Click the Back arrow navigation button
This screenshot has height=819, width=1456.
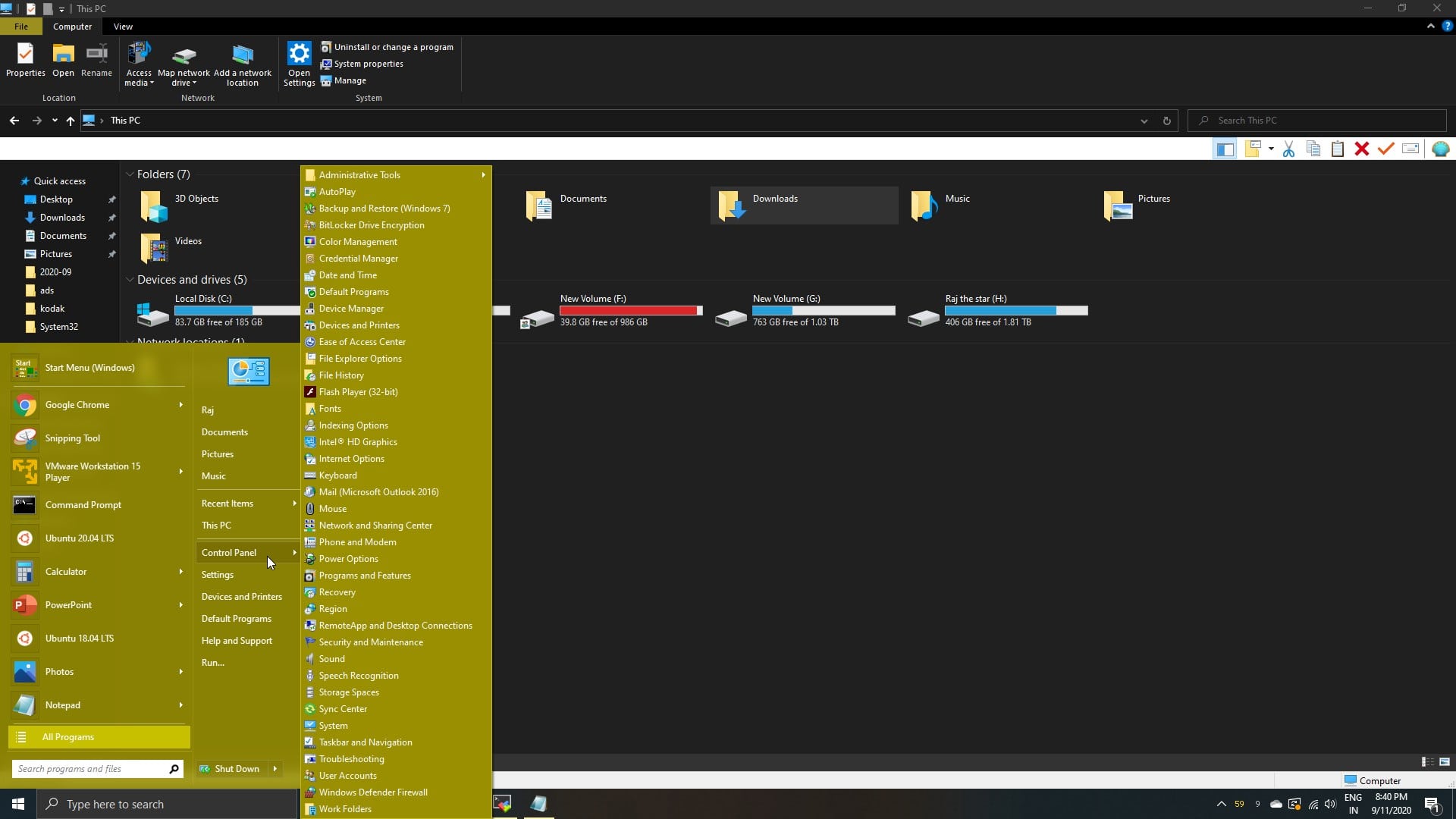point(14,121)
